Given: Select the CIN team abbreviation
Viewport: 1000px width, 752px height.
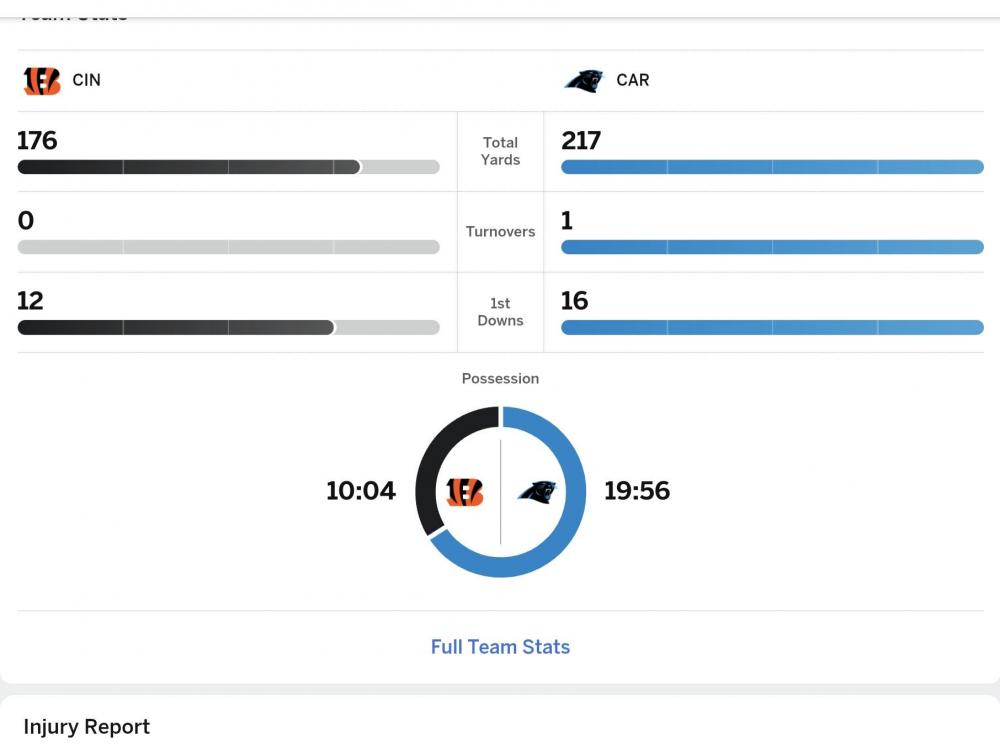Looking at the screenshot, I should point(87,80).
